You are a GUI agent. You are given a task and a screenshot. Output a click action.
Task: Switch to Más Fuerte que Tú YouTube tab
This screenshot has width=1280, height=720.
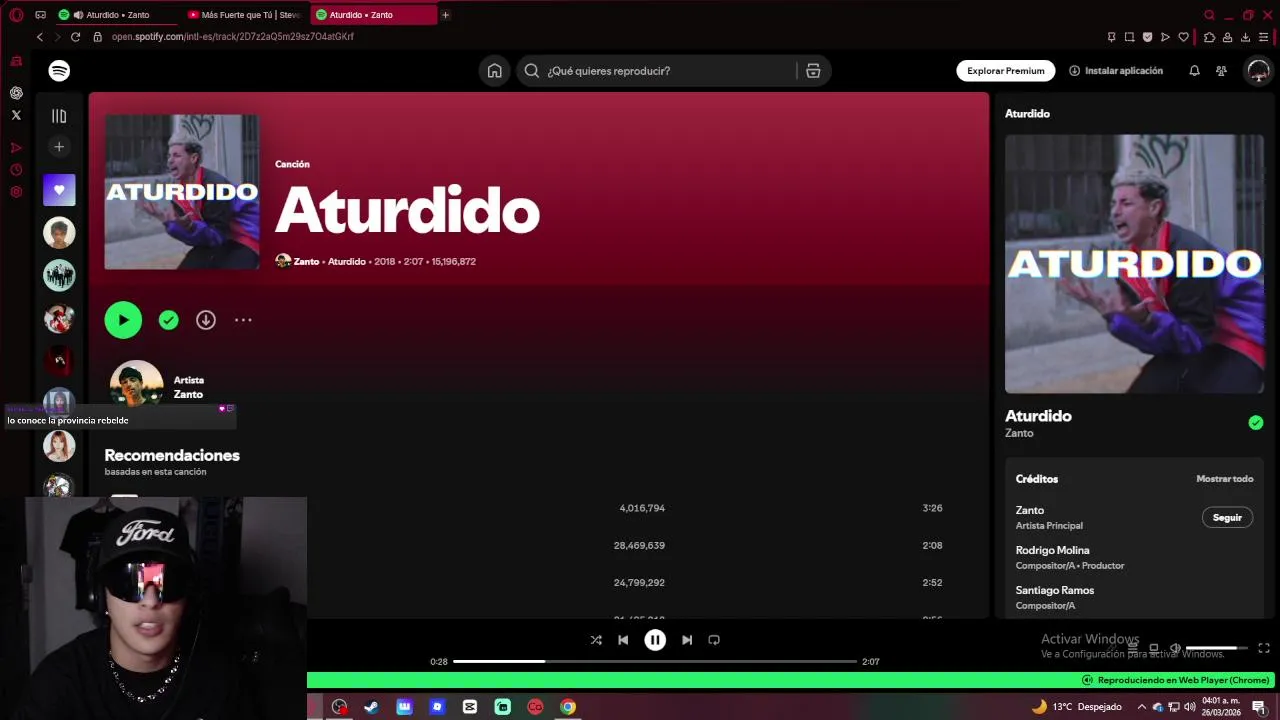(245, 15)
